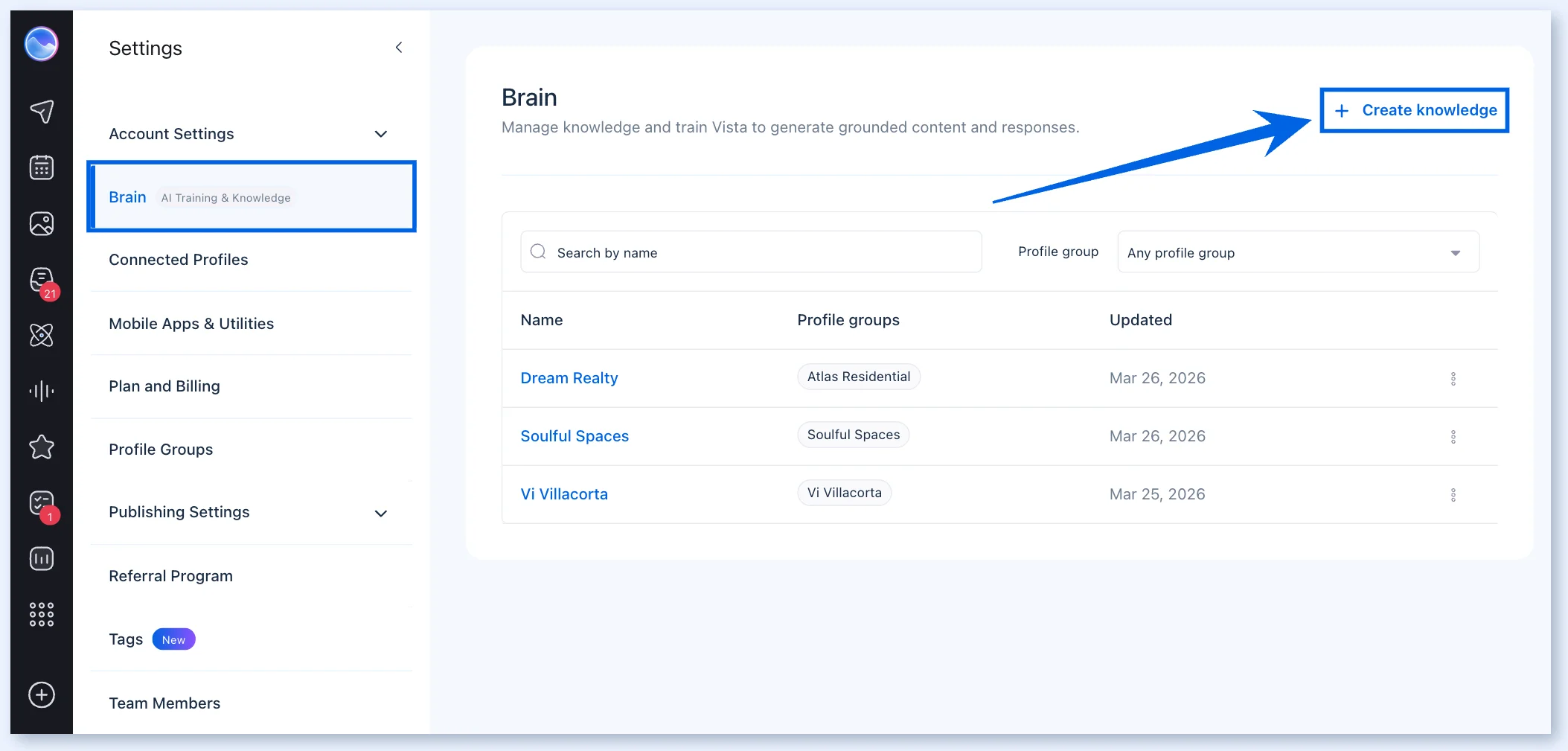Open the Vi Villacorta knowledge link
This screenshot has width=1568, height=751.
[564, 494]
